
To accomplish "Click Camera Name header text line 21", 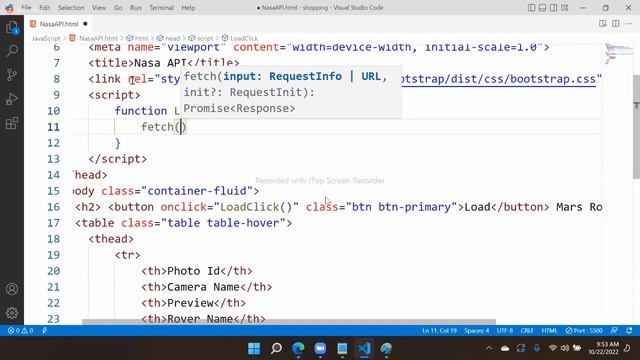I will 203,287.
